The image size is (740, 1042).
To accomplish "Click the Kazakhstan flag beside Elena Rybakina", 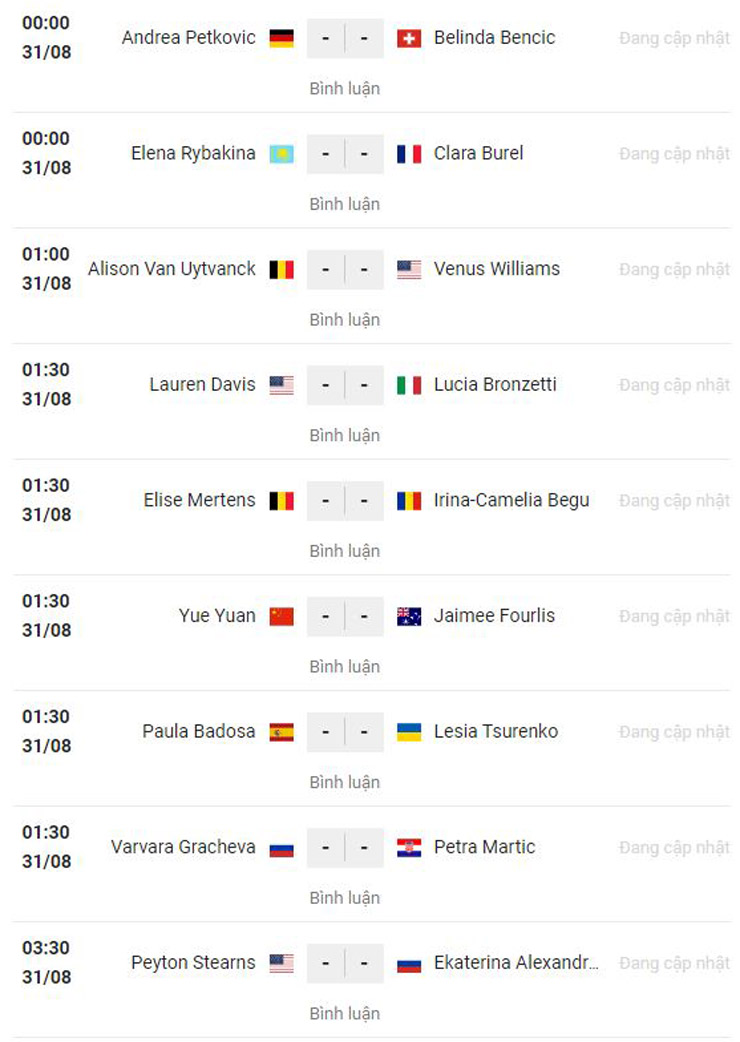I will pyautogui.click(x=282, y=154).
